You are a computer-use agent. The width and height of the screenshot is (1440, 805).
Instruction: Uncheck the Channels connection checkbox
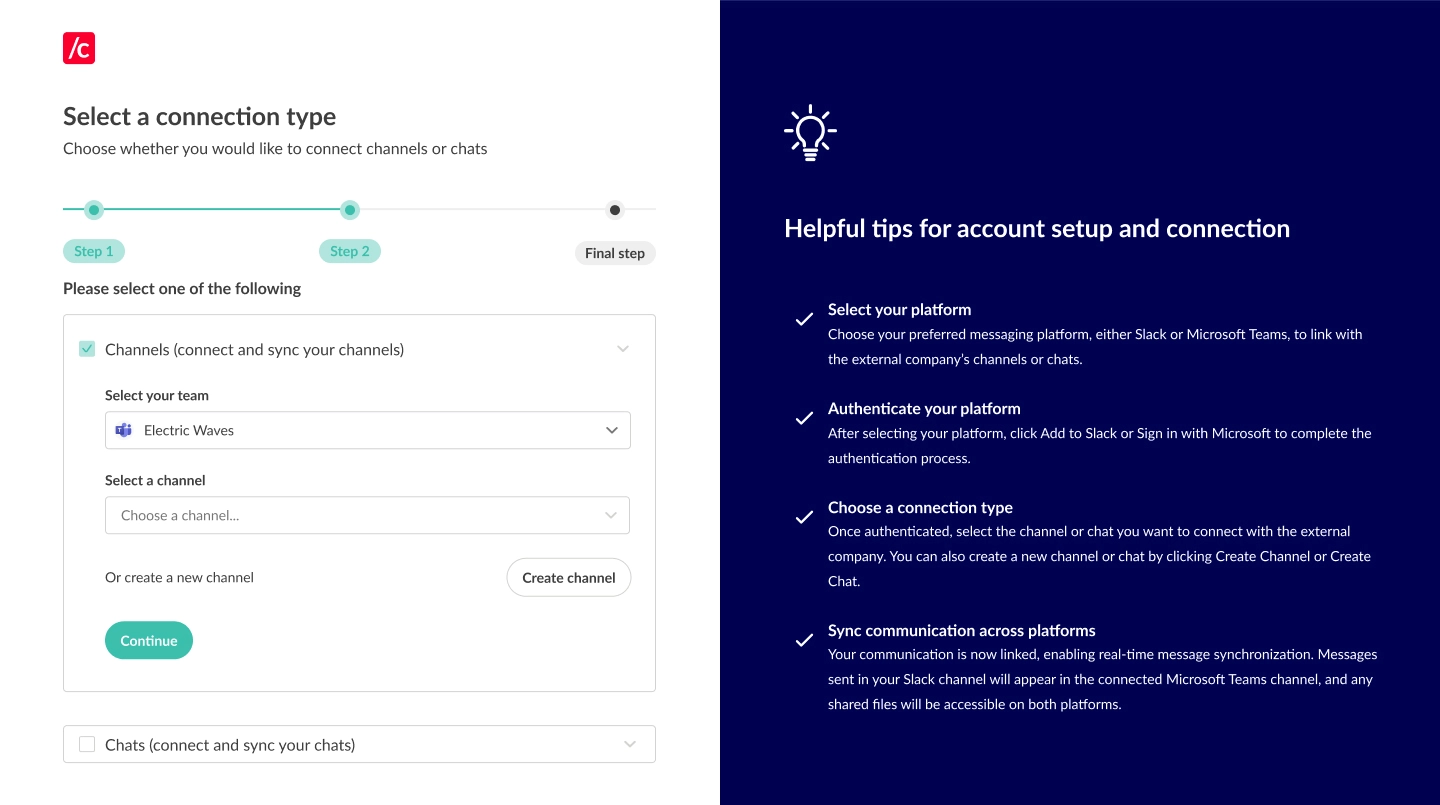[87, 349]
